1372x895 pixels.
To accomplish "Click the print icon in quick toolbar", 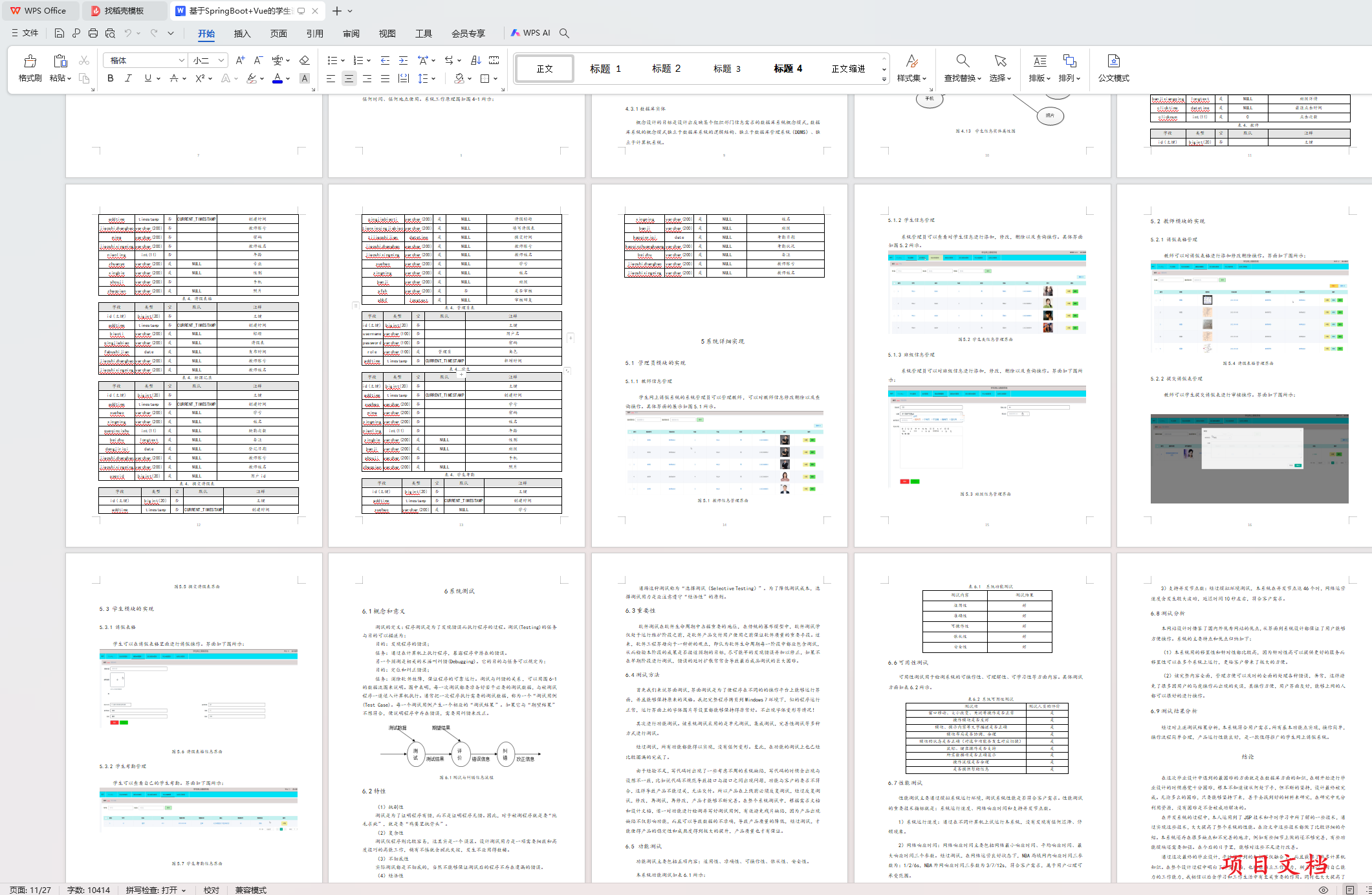I will (93, 33).
